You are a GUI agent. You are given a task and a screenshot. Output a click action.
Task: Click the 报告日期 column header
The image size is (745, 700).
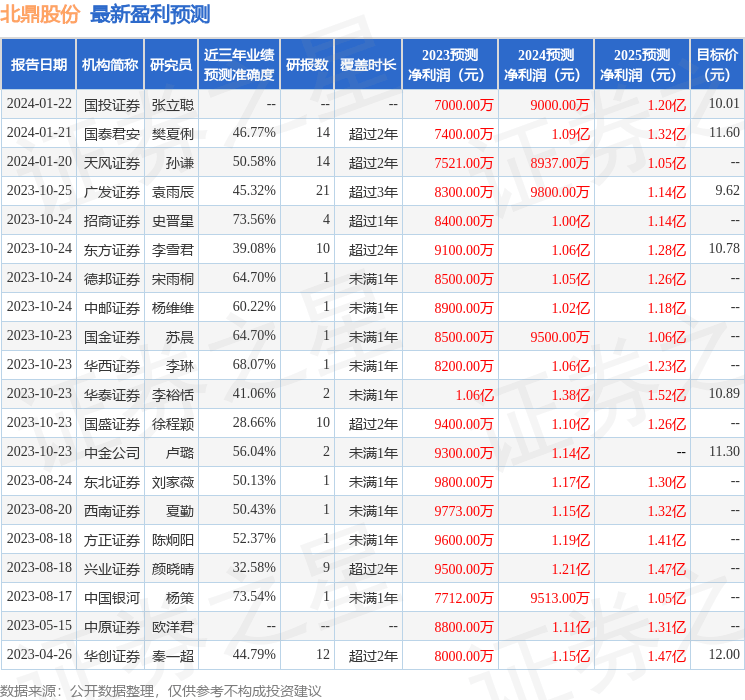(38, 64)
